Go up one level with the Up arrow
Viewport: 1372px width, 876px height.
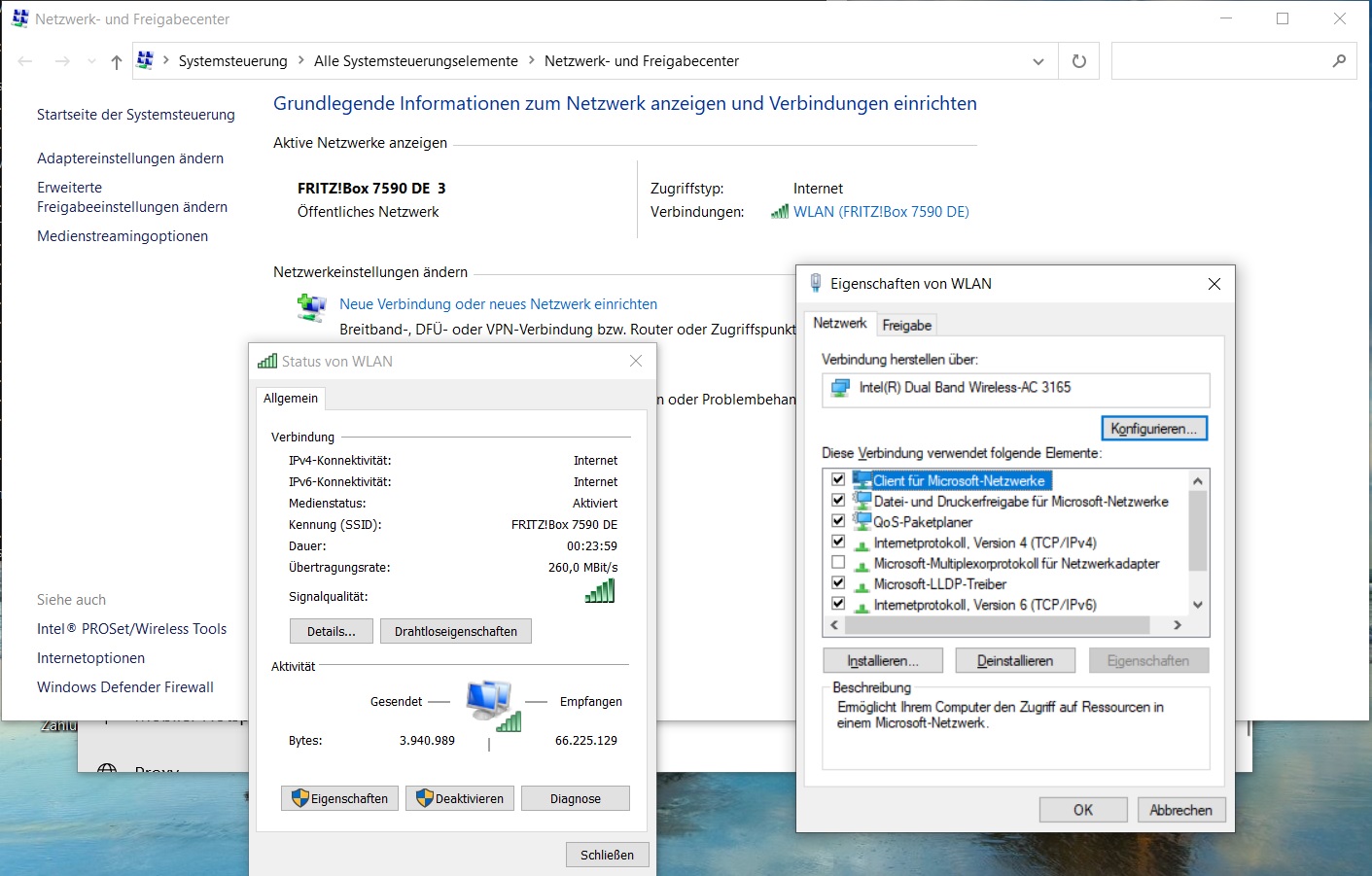[x=117, y=61]
